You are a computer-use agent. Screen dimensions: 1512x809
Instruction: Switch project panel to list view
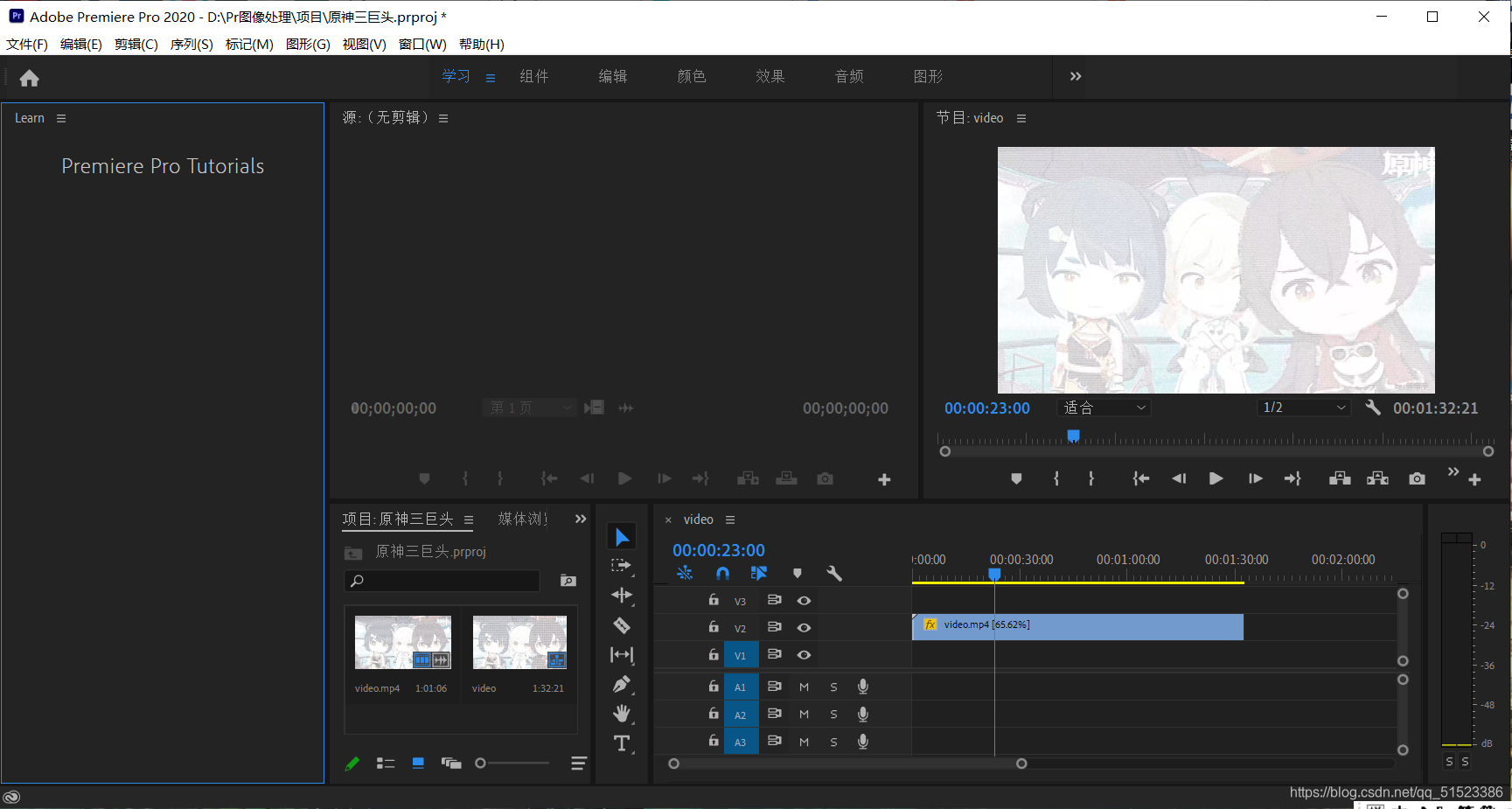coord(386,764)
